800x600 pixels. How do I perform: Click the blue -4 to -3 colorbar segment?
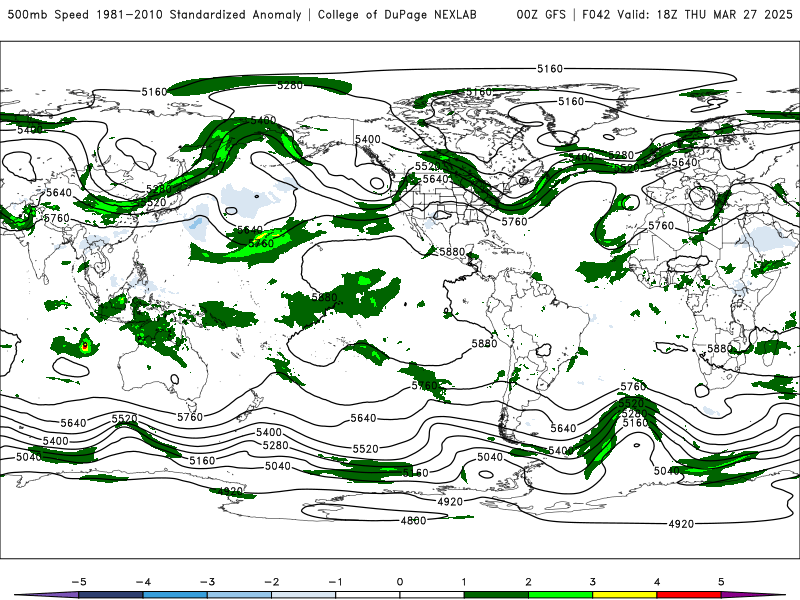coord(175,595)
